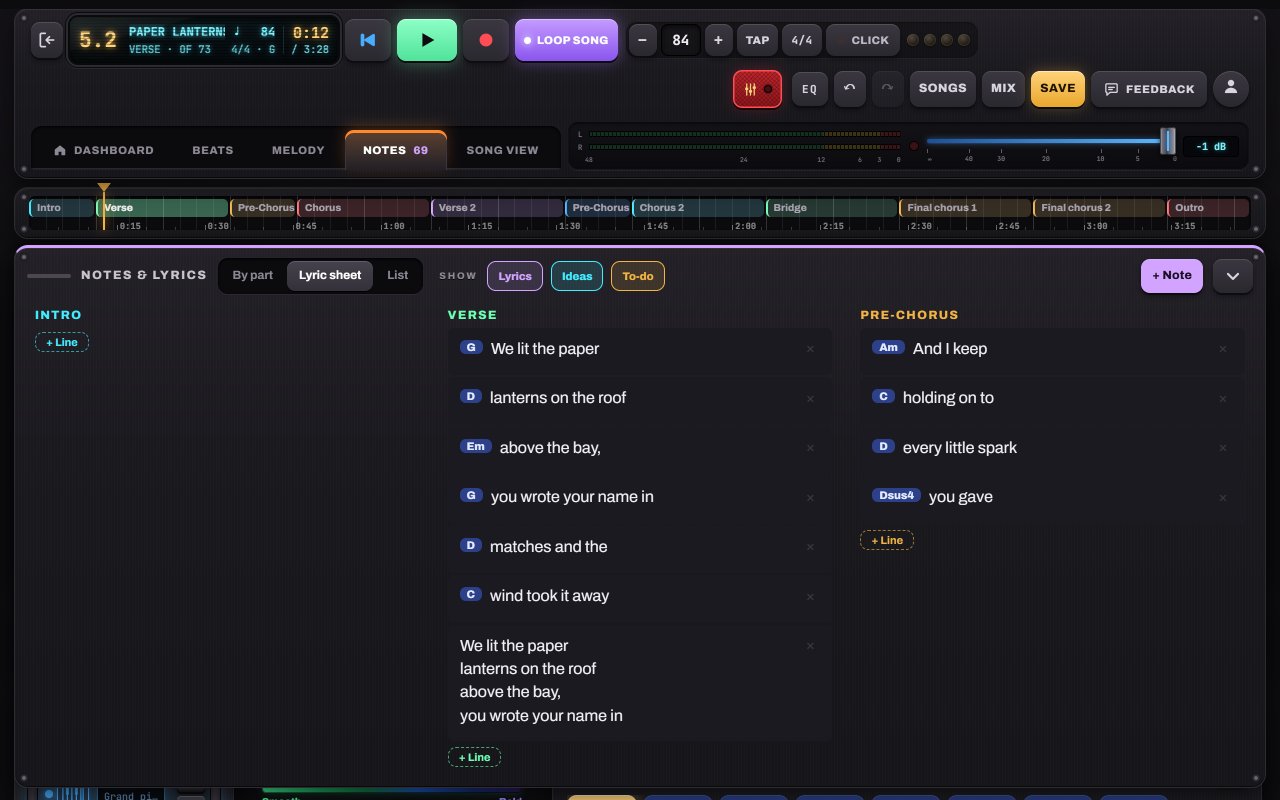Start recording with the red record button
Image resolution: width=1280 pixels, height=800 pixels.
pos(486,40)
